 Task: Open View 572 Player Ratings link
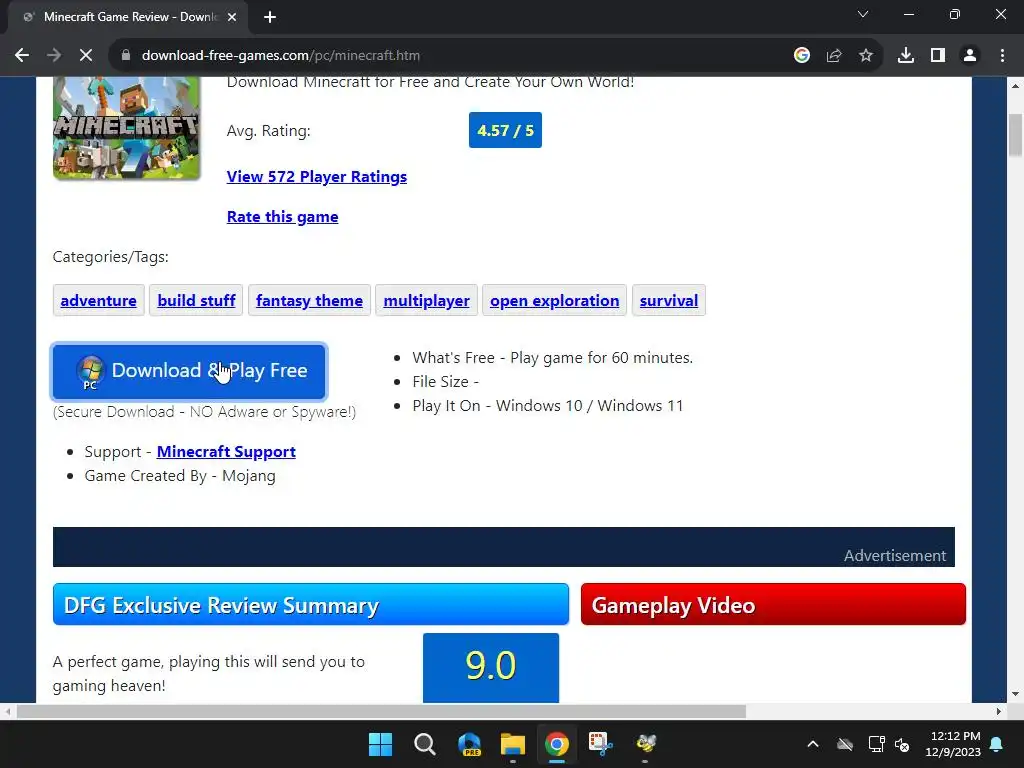pos(317,176)
